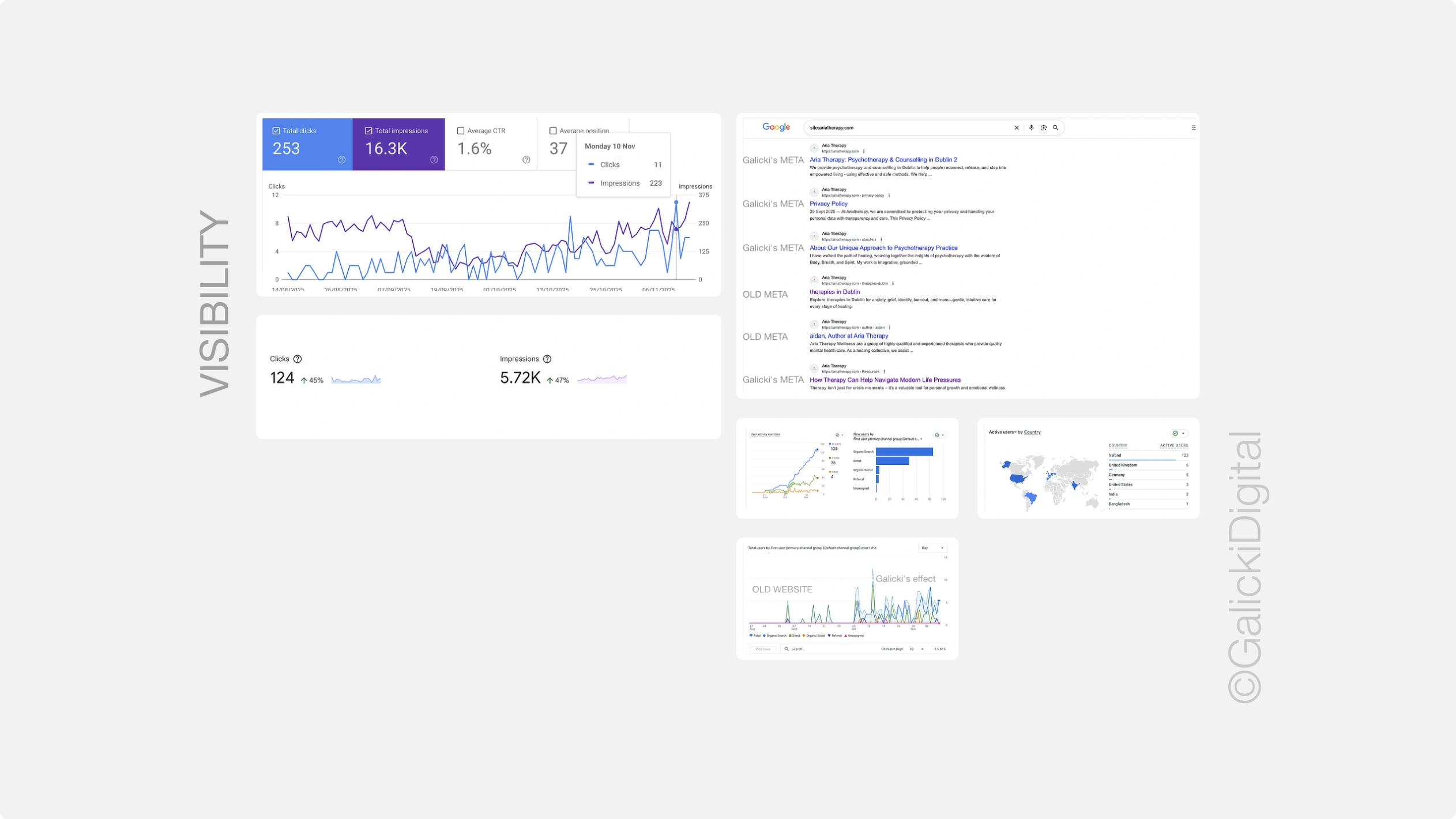
Task: Enable the Average CTR checkbox
Action: coord(461,131)
